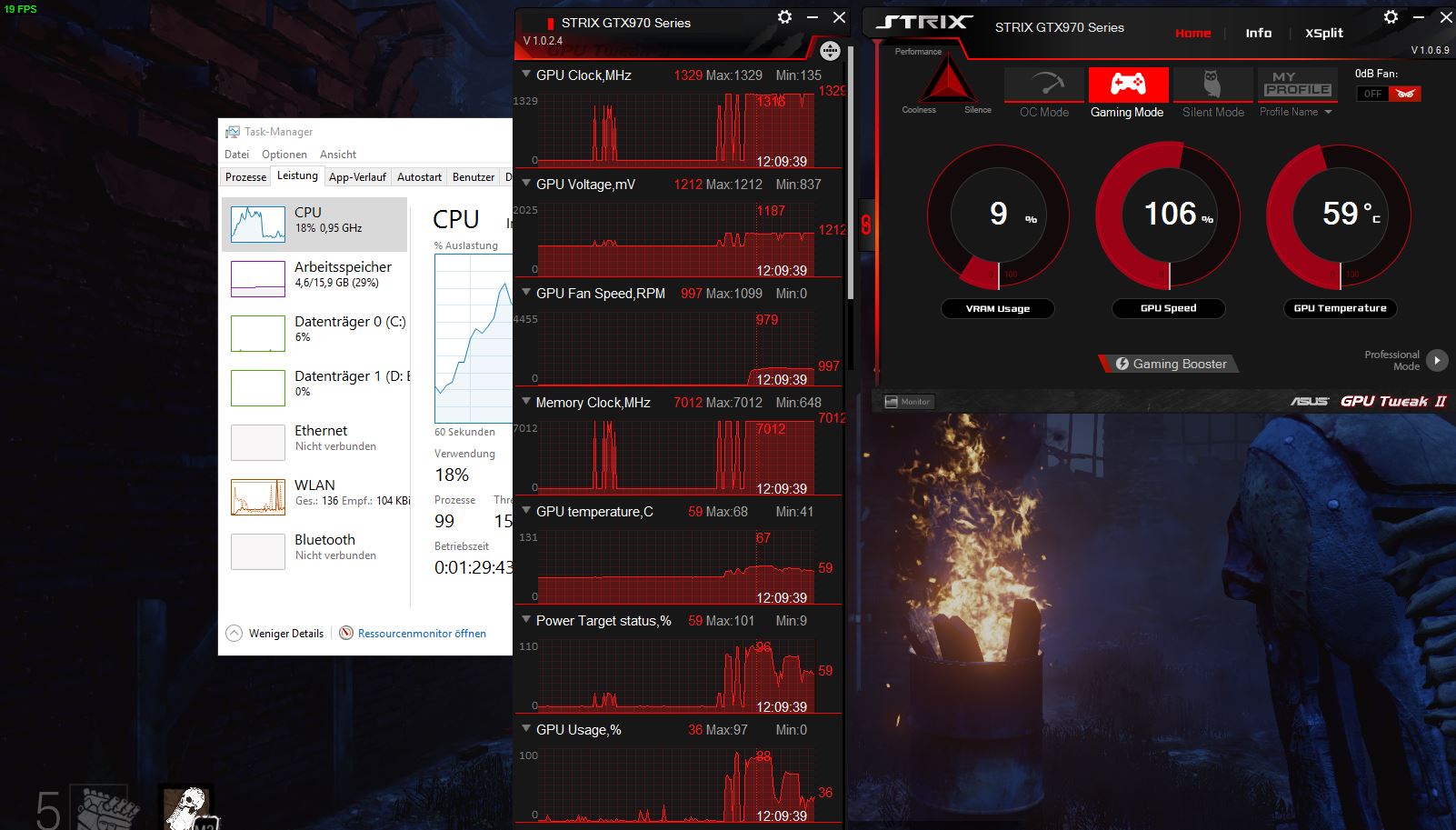Screen dimensions: 1456x830
Task: Click the CPU Auslastung chart in Task-Manager
Action: pyautogui.click(x=474, y=338)
